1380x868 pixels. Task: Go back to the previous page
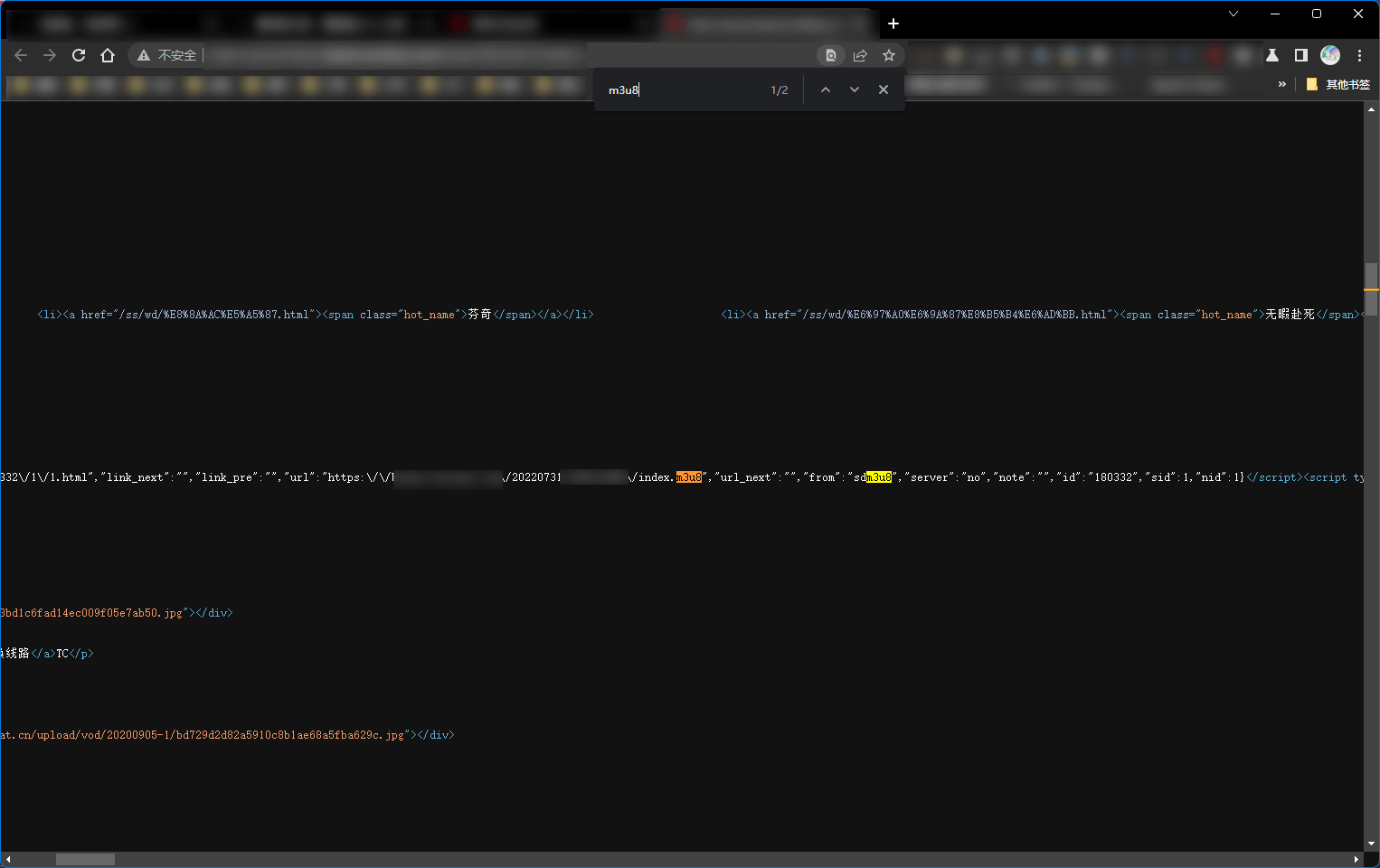[x=21, y=55]
